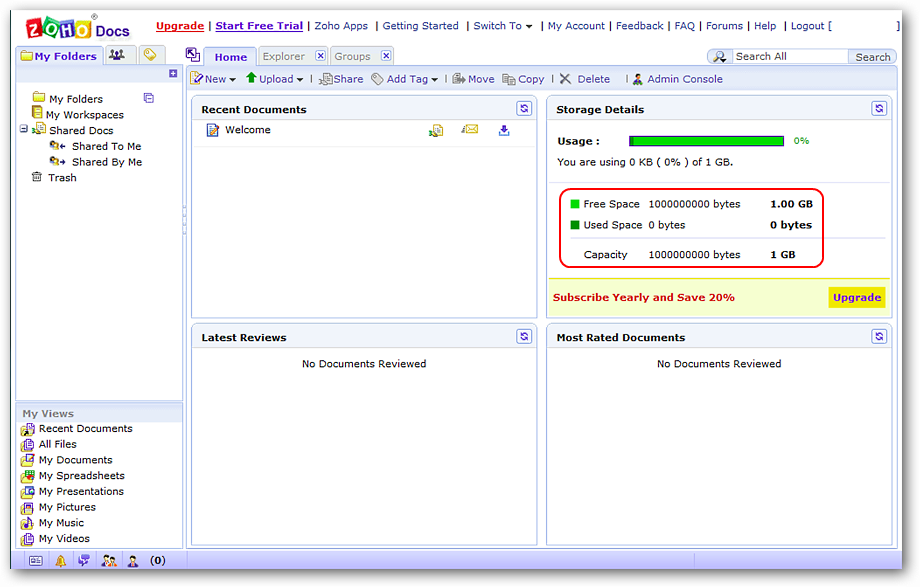
Task: Click the Zoho Docs logo
Action: [x=77, y=28]
